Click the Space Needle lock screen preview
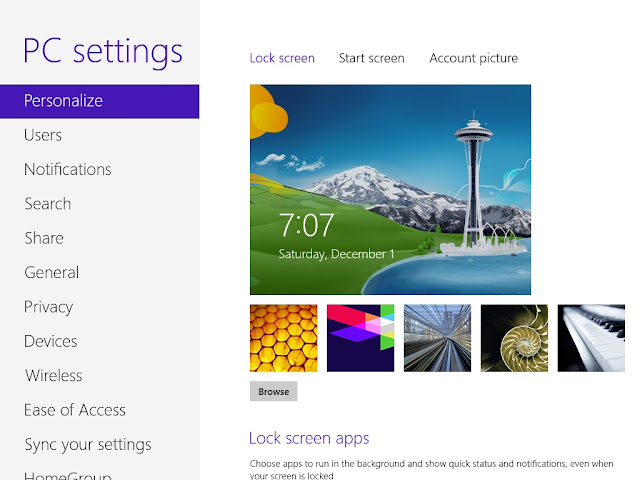The height and width of the screenshot is (480, 640). coord(391,190)
